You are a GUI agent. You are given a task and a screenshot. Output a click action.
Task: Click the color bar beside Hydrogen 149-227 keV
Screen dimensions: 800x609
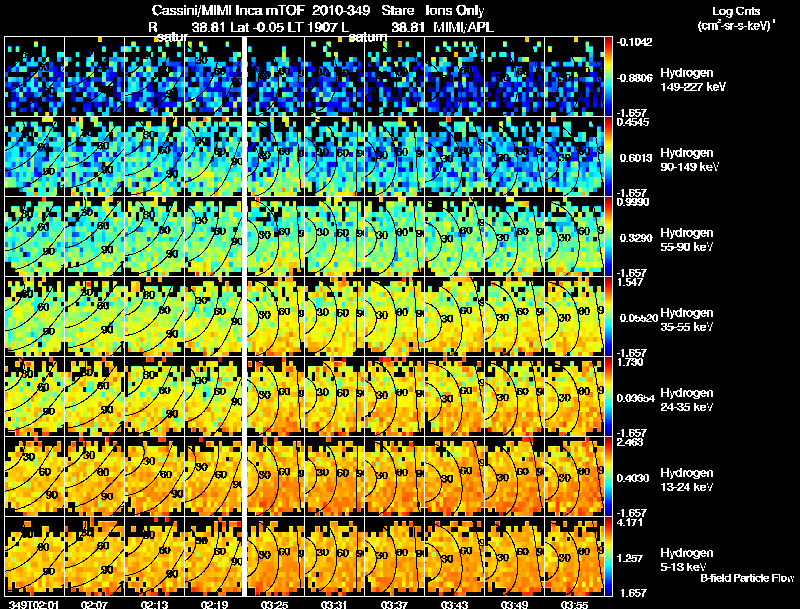(608, 77)
